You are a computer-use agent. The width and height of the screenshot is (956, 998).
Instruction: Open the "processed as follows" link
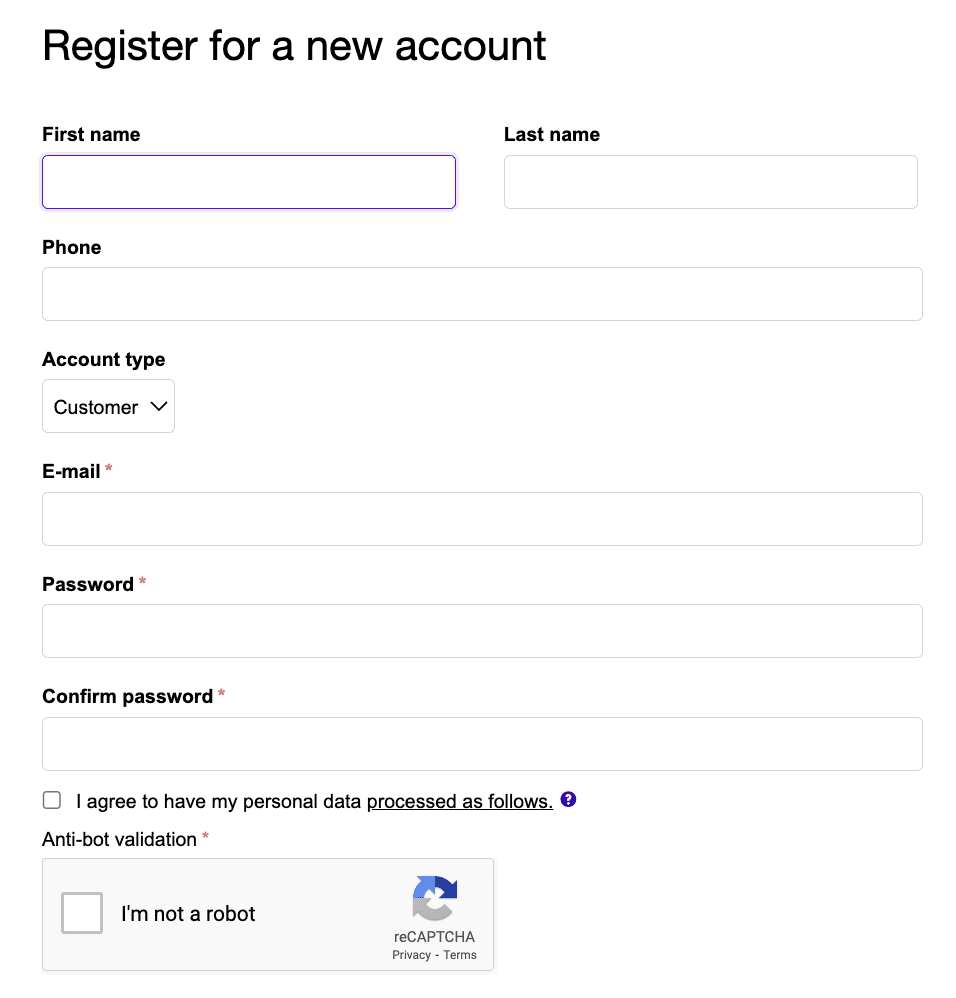tap(460, 801)
